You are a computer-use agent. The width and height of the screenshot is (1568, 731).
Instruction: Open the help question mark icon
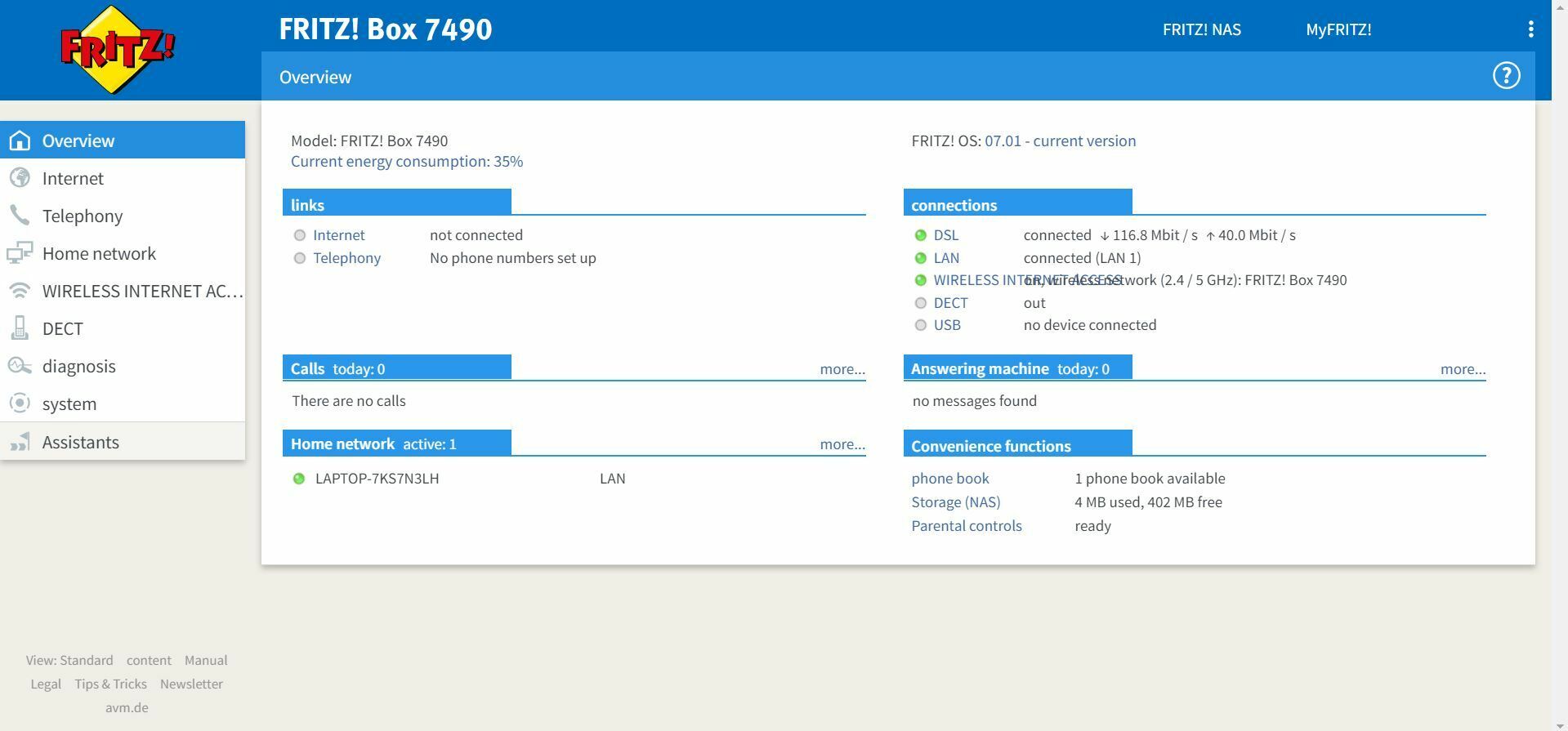click(x=1506, y=76)
